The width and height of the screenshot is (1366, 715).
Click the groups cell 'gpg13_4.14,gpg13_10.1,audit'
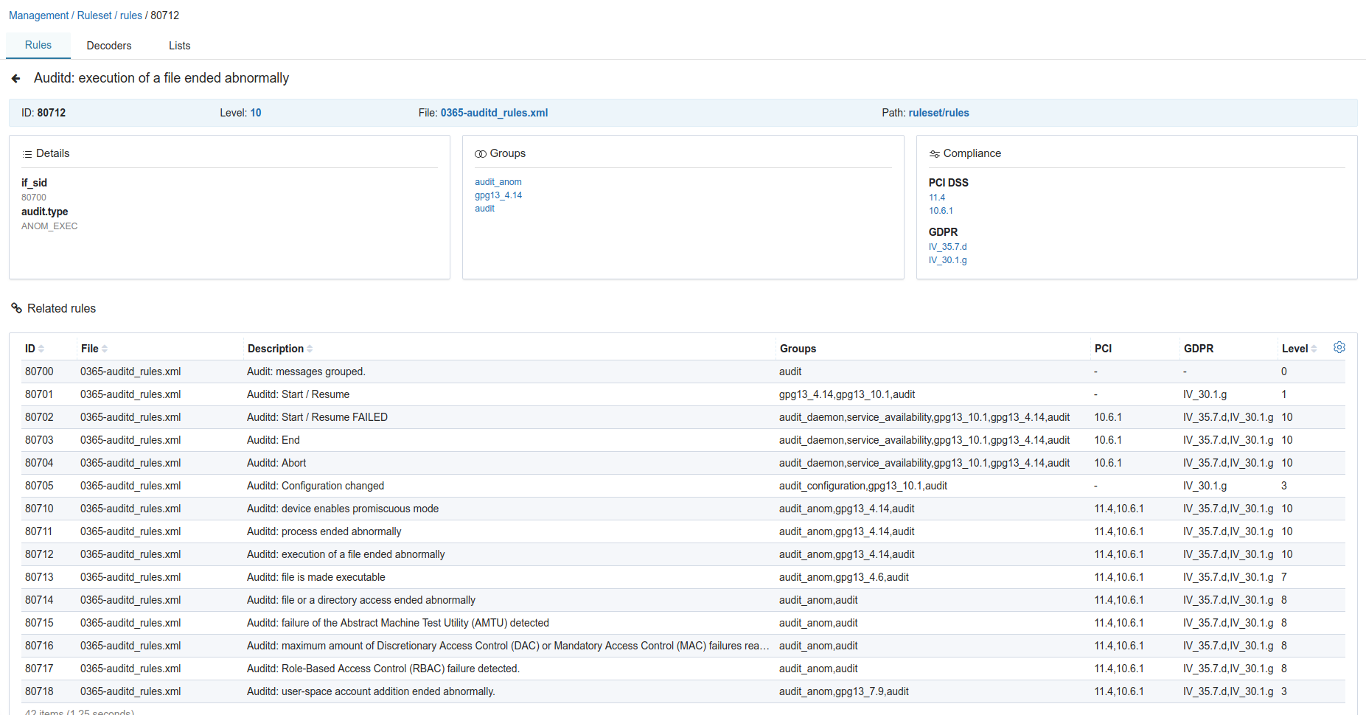click(847, 395)
